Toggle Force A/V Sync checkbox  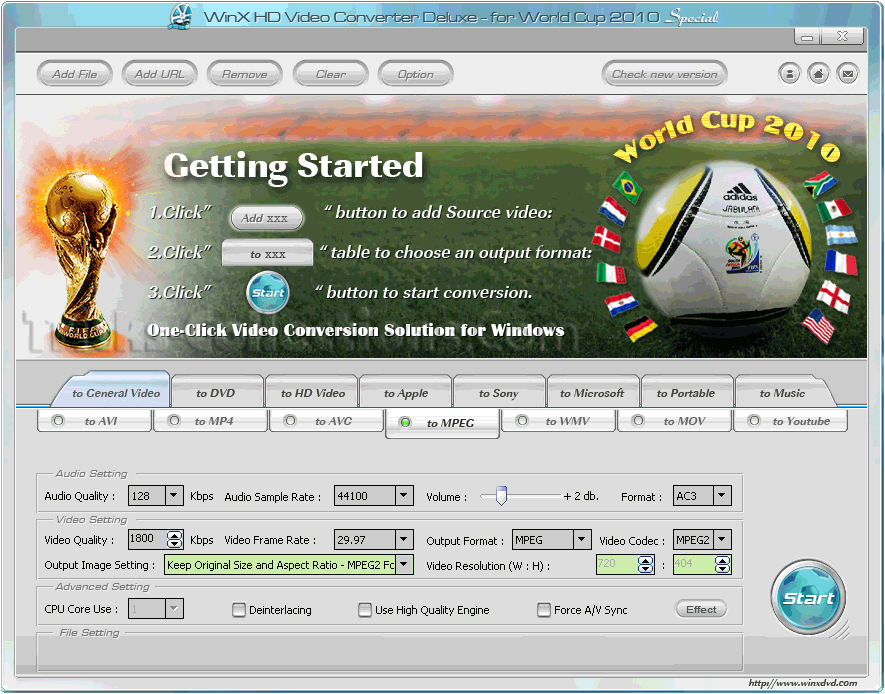(544, 609)
